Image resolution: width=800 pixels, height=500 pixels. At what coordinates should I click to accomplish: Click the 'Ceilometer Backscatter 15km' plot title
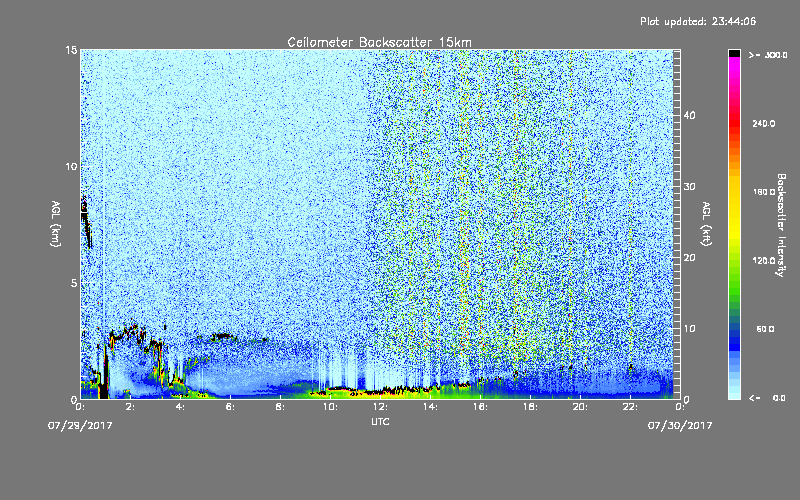379,42
